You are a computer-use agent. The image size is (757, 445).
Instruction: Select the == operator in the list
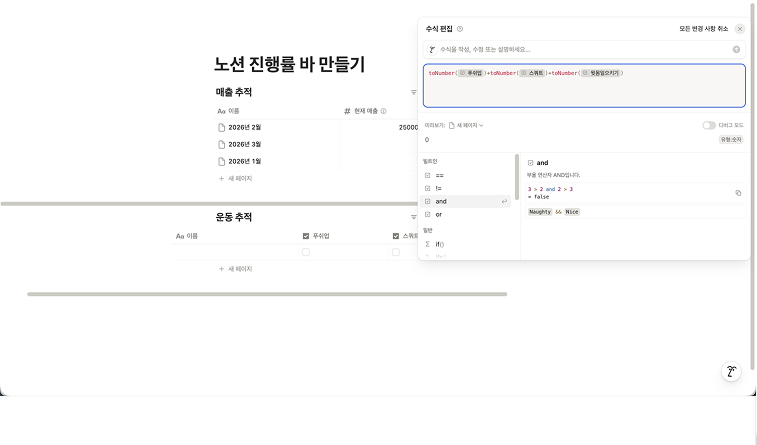coord(465,176)
